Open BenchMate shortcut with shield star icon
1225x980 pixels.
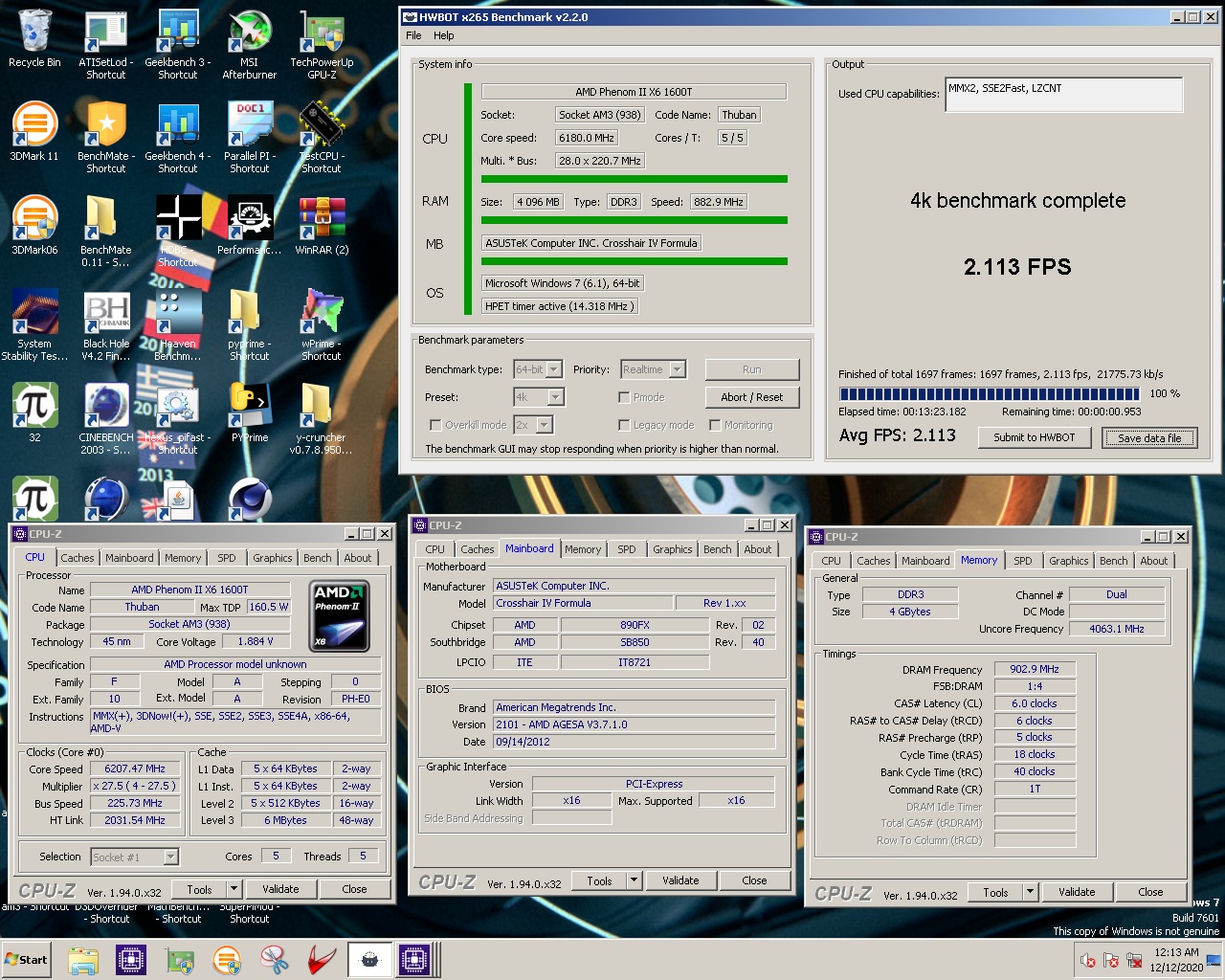(106, 139)
